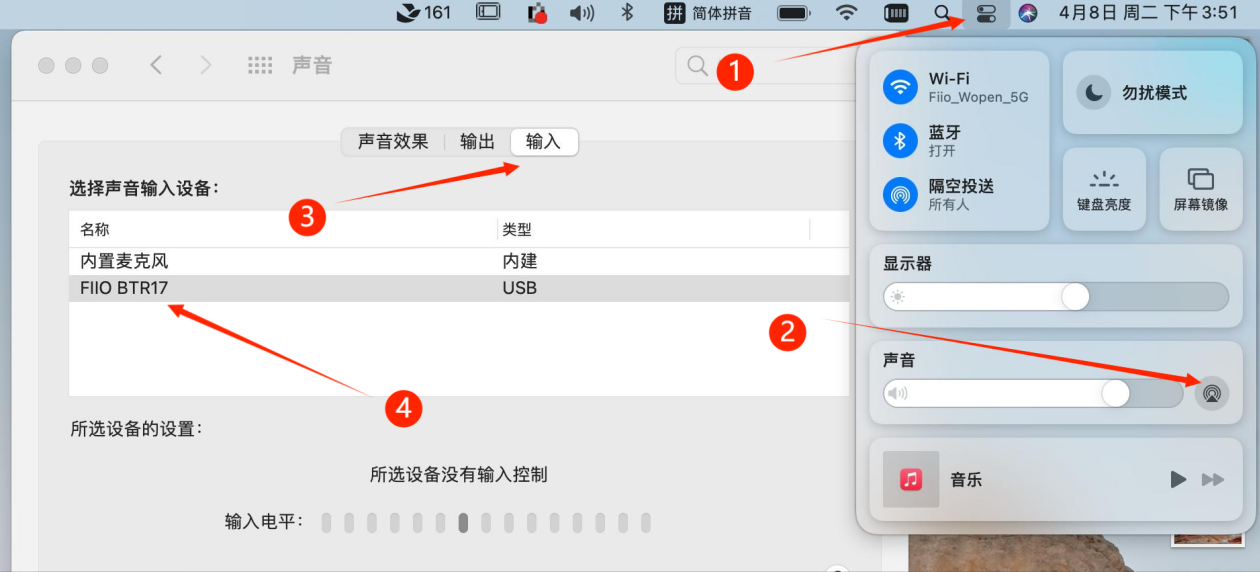Open Siri from the menu bar
1260x572 pixels.
coord(1028,13)
